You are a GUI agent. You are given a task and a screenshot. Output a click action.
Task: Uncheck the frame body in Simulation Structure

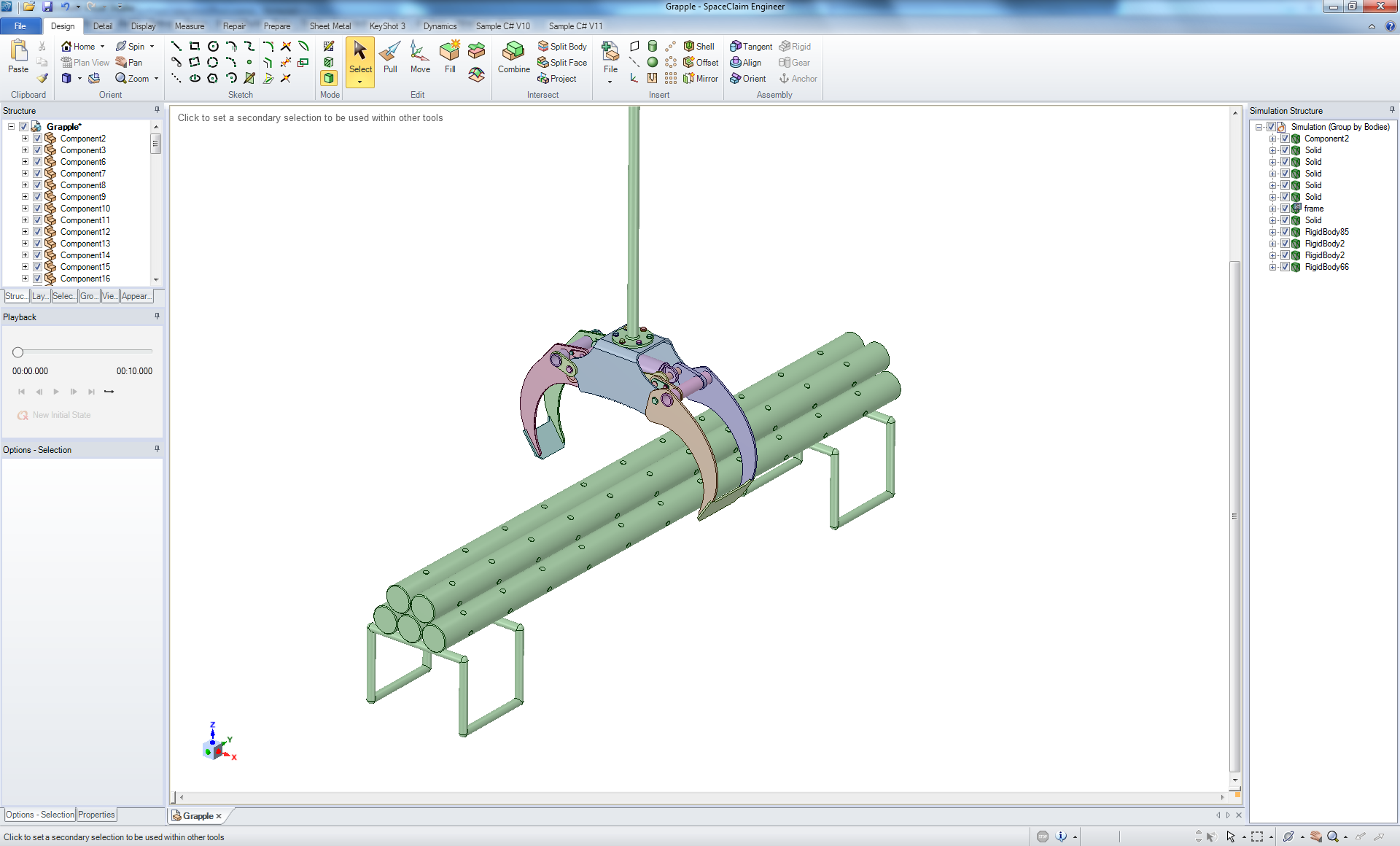point(1285,209)
